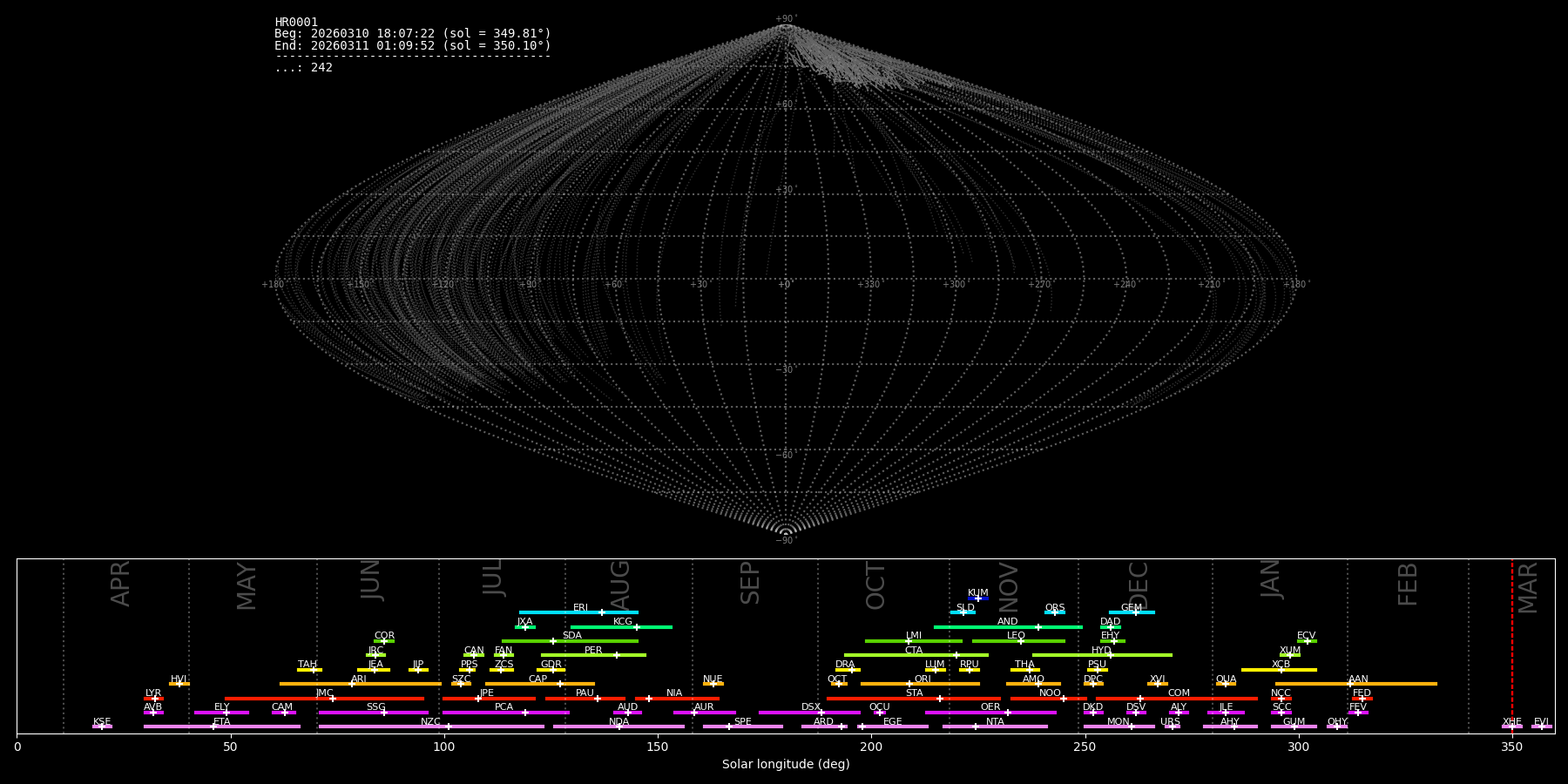
Task: Click the FEB month label
Action: tap(1408, 584)
